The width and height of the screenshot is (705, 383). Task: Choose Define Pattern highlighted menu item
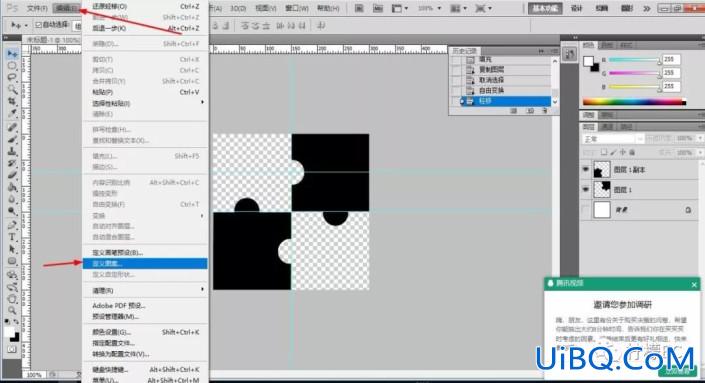point(145,263)
